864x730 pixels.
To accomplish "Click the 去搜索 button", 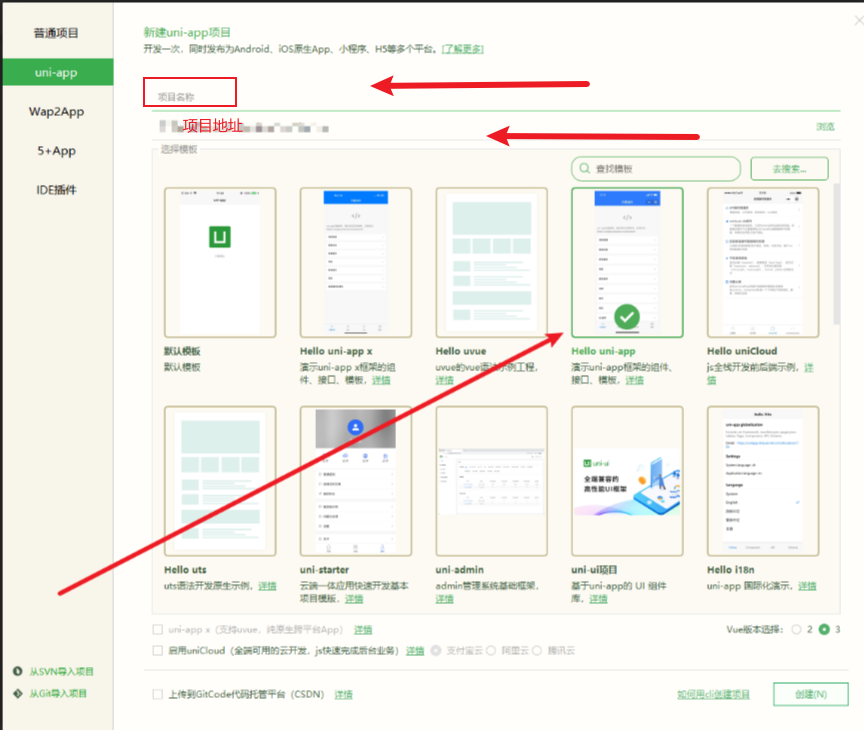I will point(789,169).
